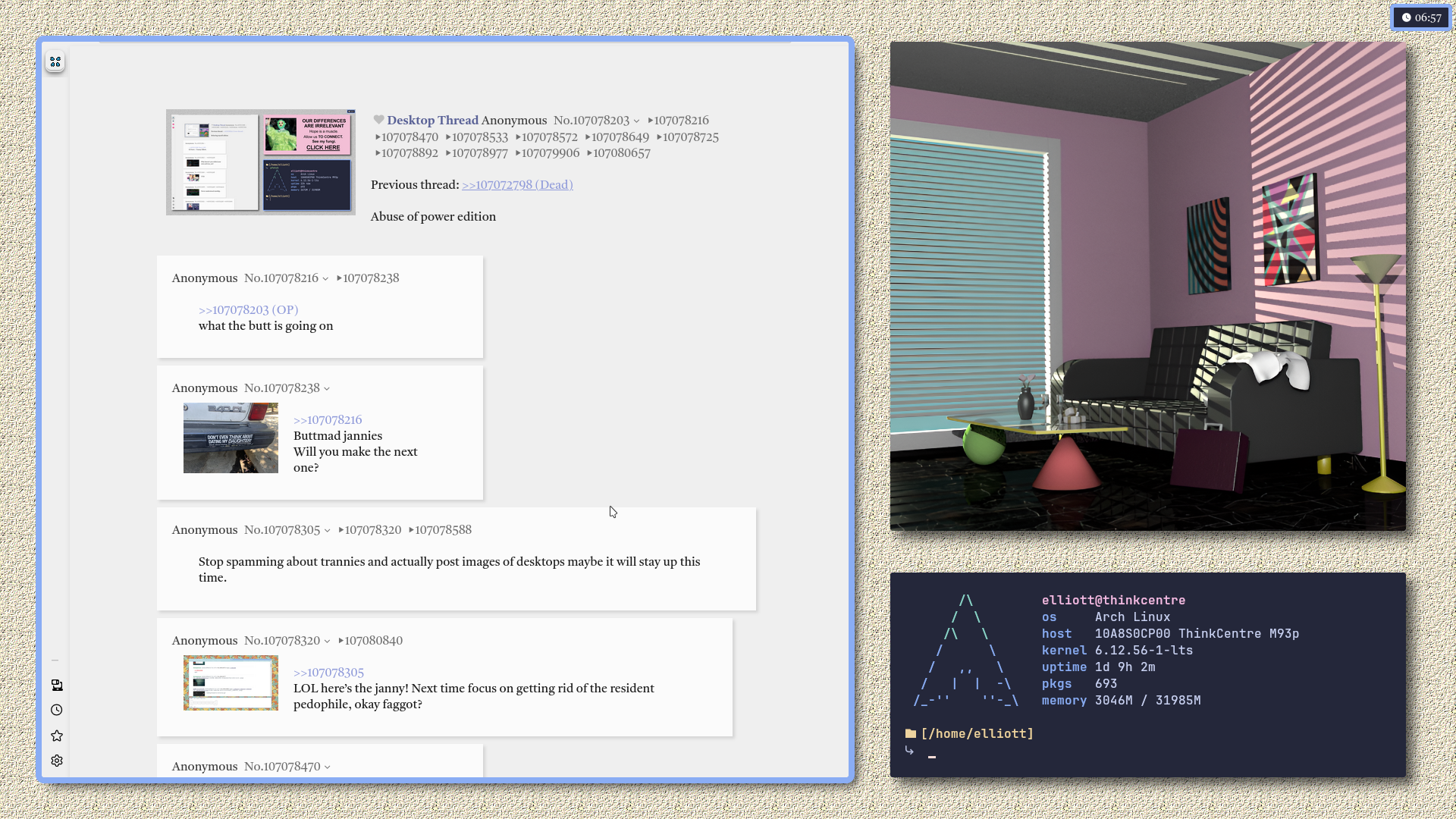This screenshot has width=1456, height=819.
Task: Click the >>107078203 (OP) quote link
Action: click(x=248, y=310)
